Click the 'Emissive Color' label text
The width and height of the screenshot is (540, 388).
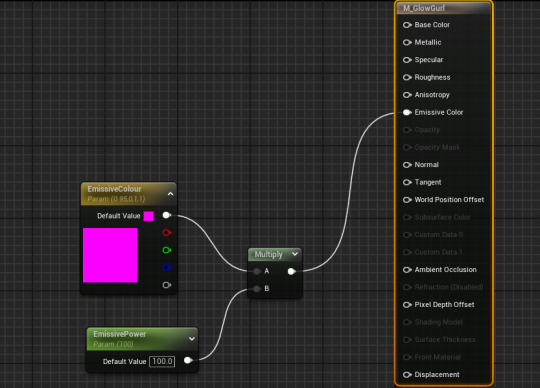click(439, 112)
